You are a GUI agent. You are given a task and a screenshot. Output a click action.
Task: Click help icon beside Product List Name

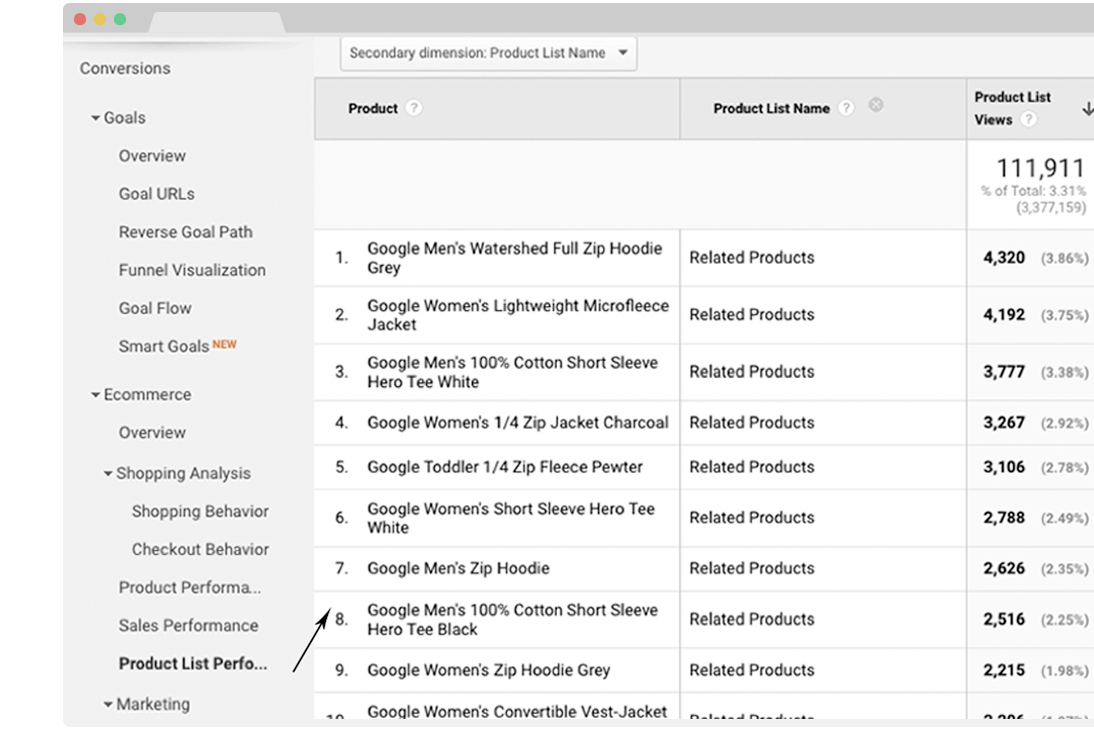click(x=846, y=108)
